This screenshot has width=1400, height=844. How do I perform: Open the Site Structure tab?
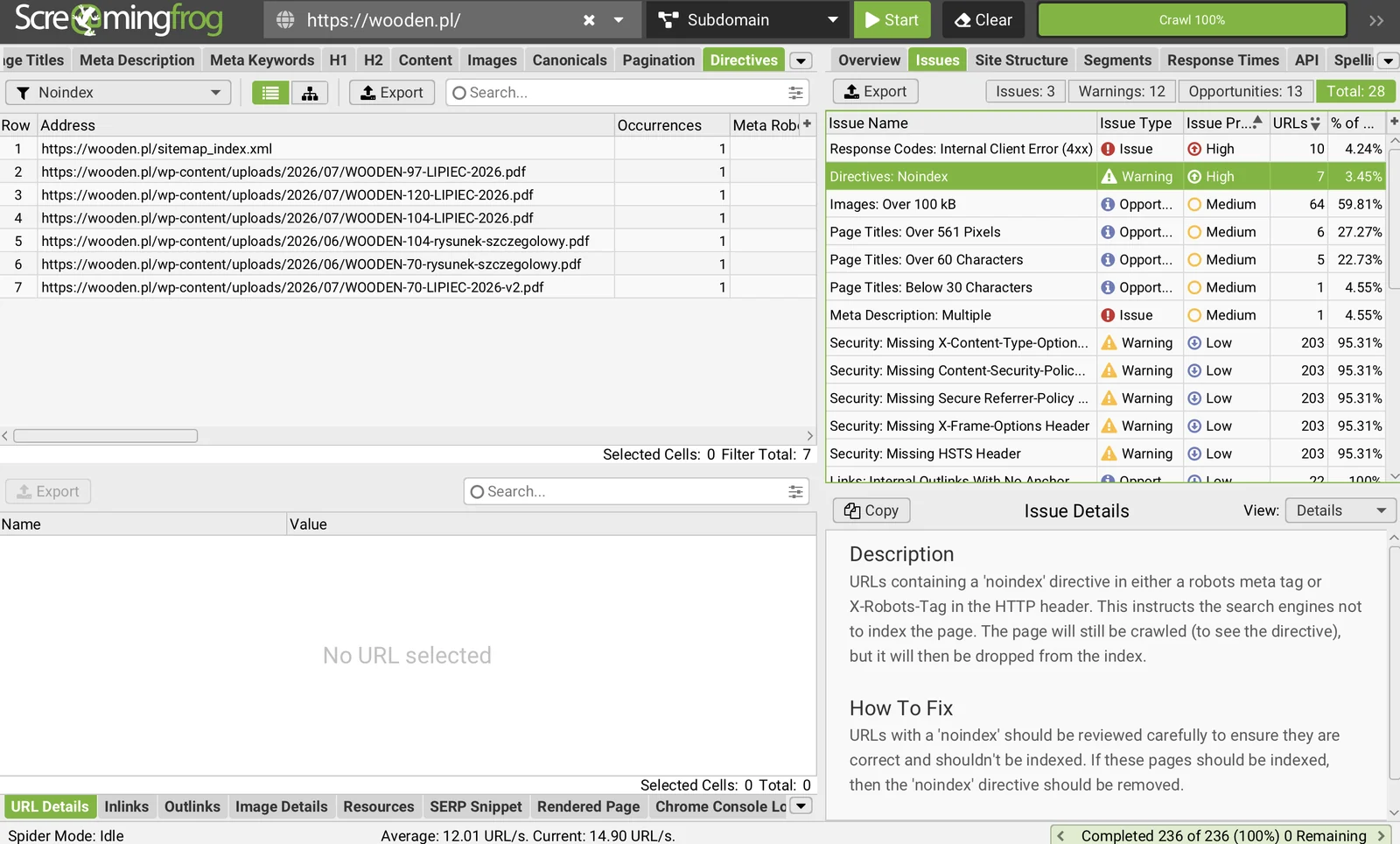(1021, 60)
